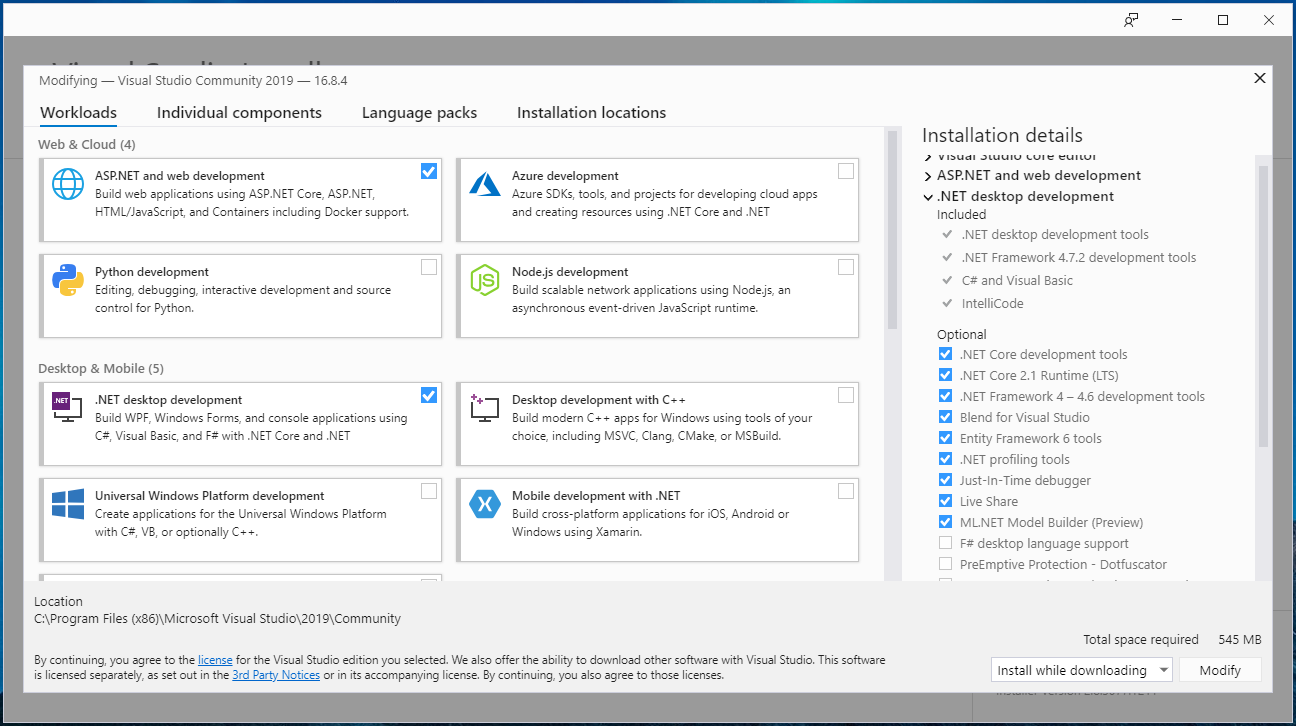Maximize the Visual Studio Installer window
1296x726 pixels.
pos(1223,20)
